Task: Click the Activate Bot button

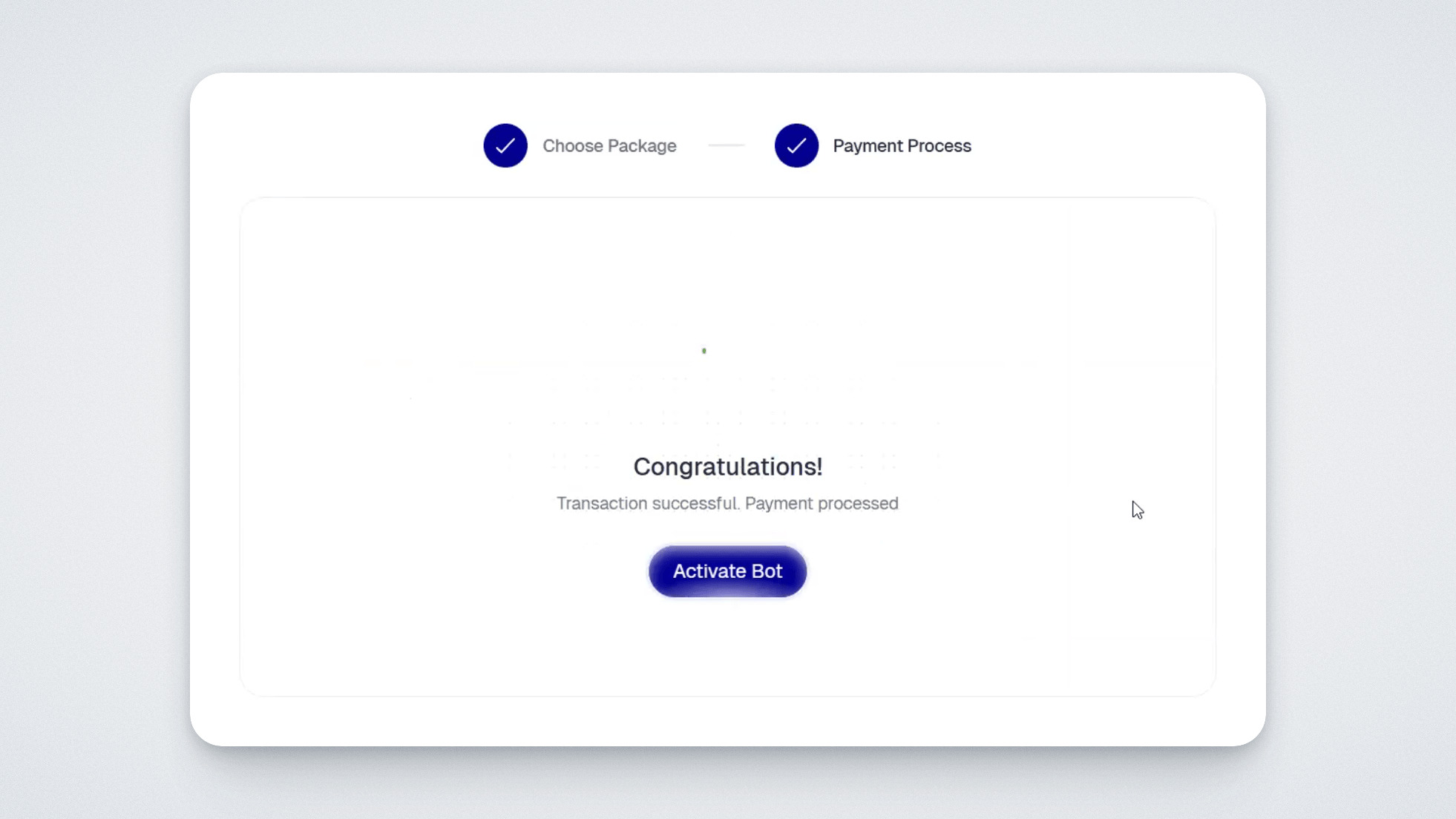Action: (727, 571)
